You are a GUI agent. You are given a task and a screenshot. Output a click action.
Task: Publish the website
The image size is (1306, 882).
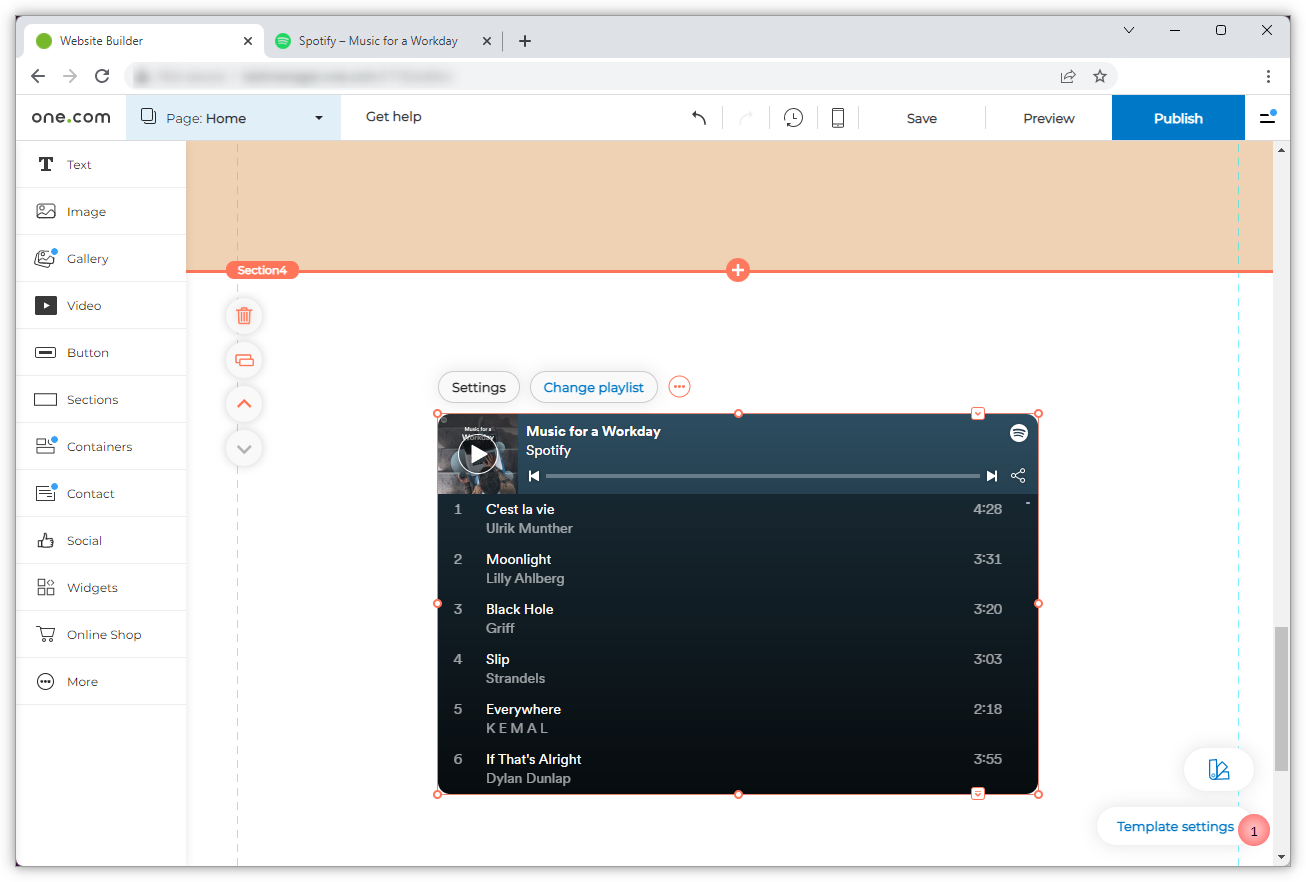[1177, 117]
